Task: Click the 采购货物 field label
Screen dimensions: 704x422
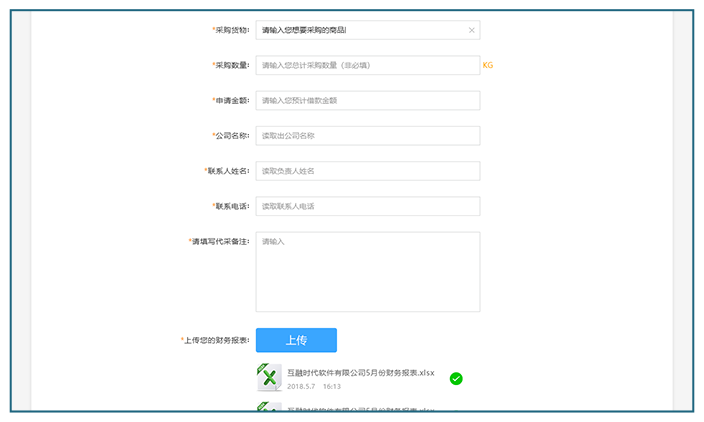Action: tap(231, 31)
